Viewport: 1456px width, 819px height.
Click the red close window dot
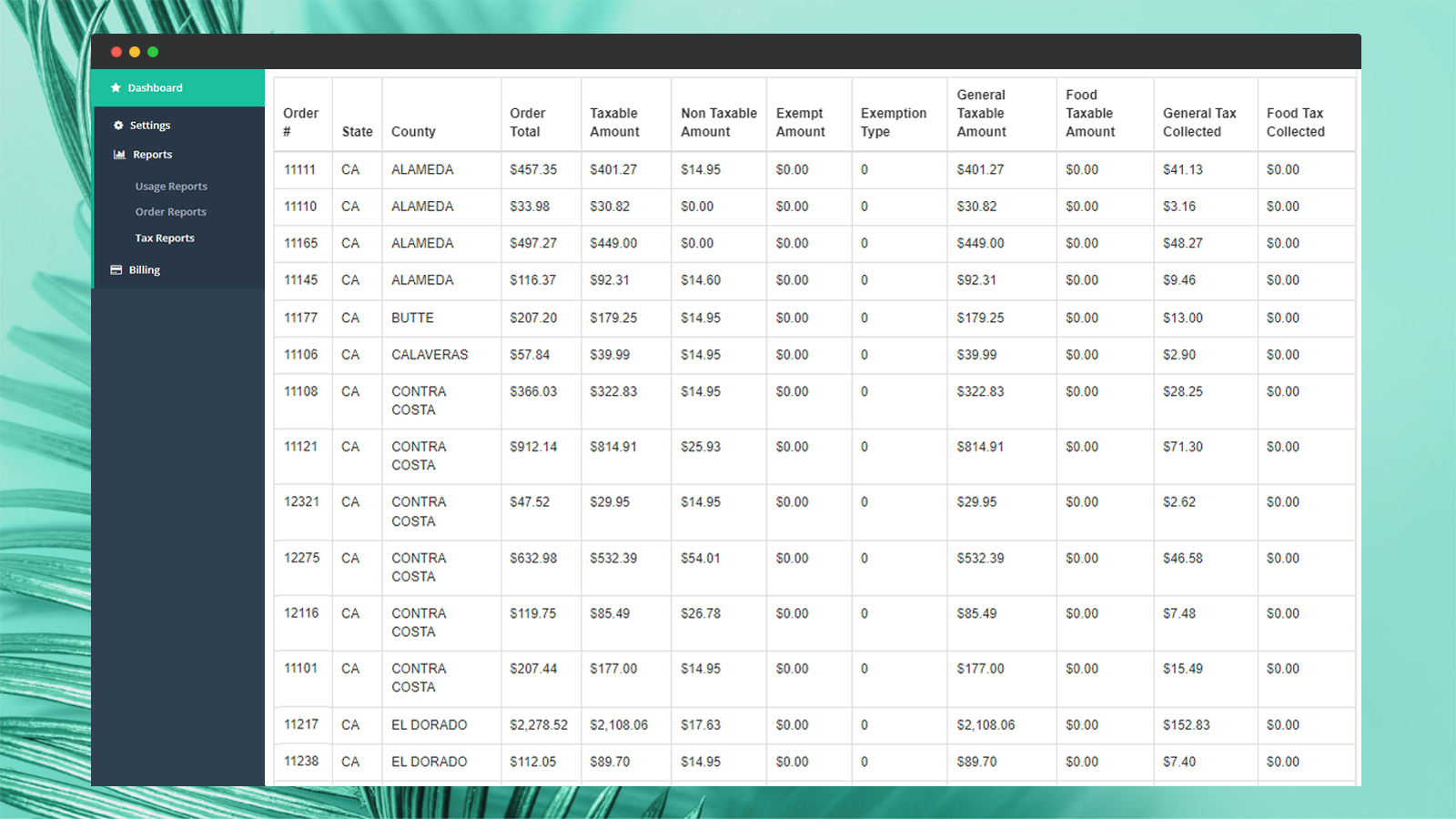coord(116,52)
